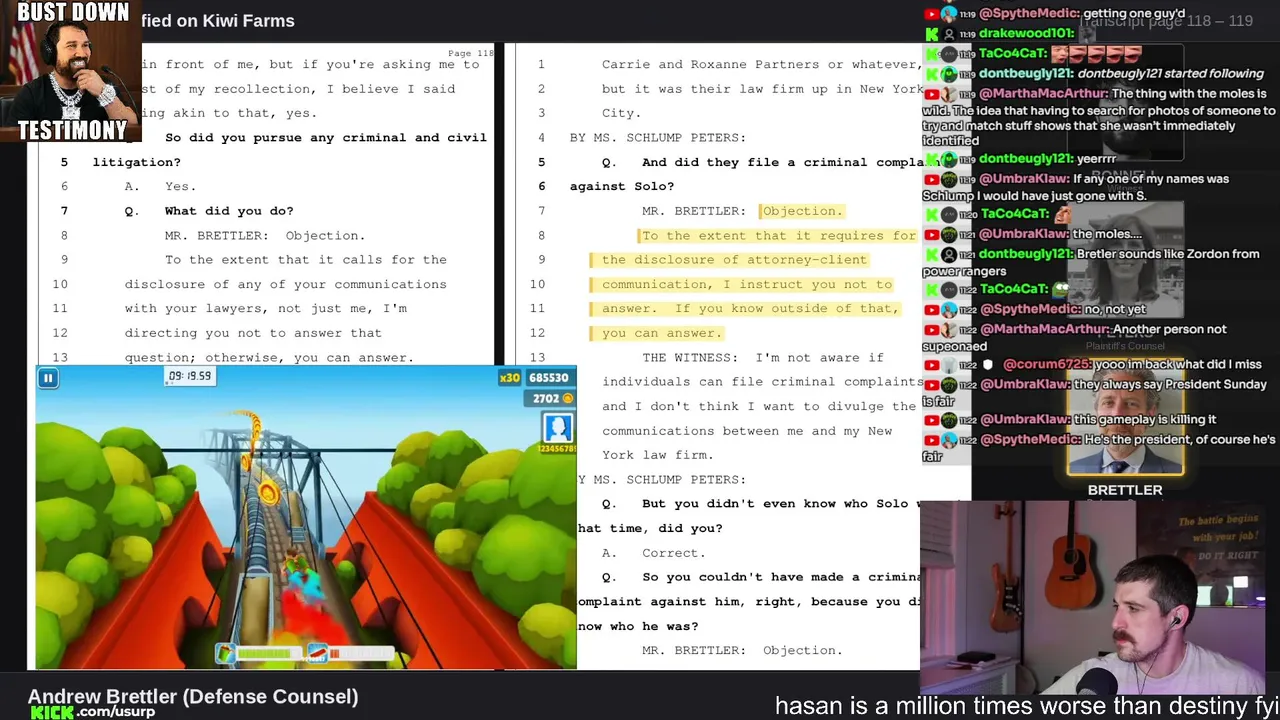Open the player profile avatar in game
This screenshot has height=720, width=1280.
click(557, 428)
